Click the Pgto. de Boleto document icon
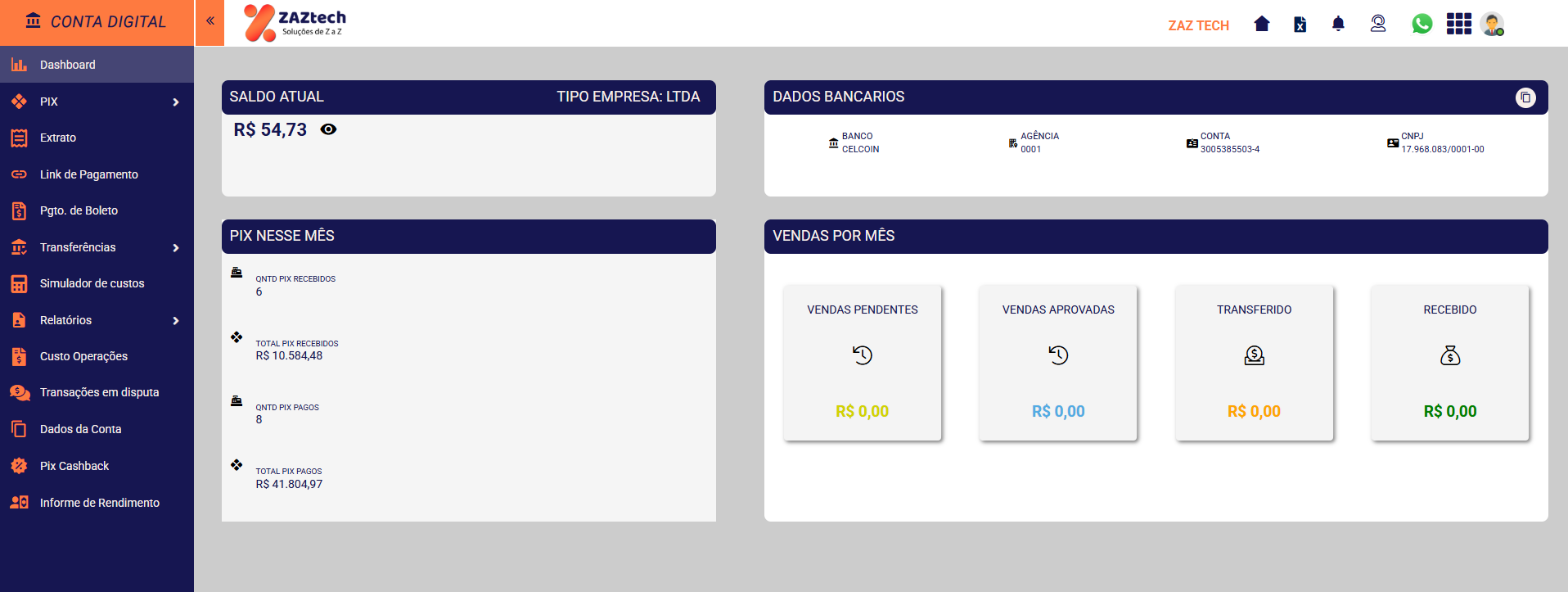Viewport: 1568px width, 592px height. [19, 210]
